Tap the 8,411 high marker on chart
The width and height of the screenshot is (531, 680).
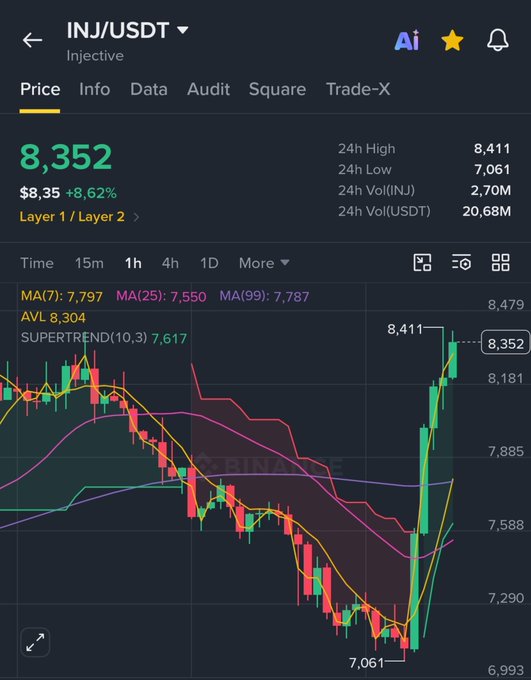pyautogui.click(x=405, y=329)
